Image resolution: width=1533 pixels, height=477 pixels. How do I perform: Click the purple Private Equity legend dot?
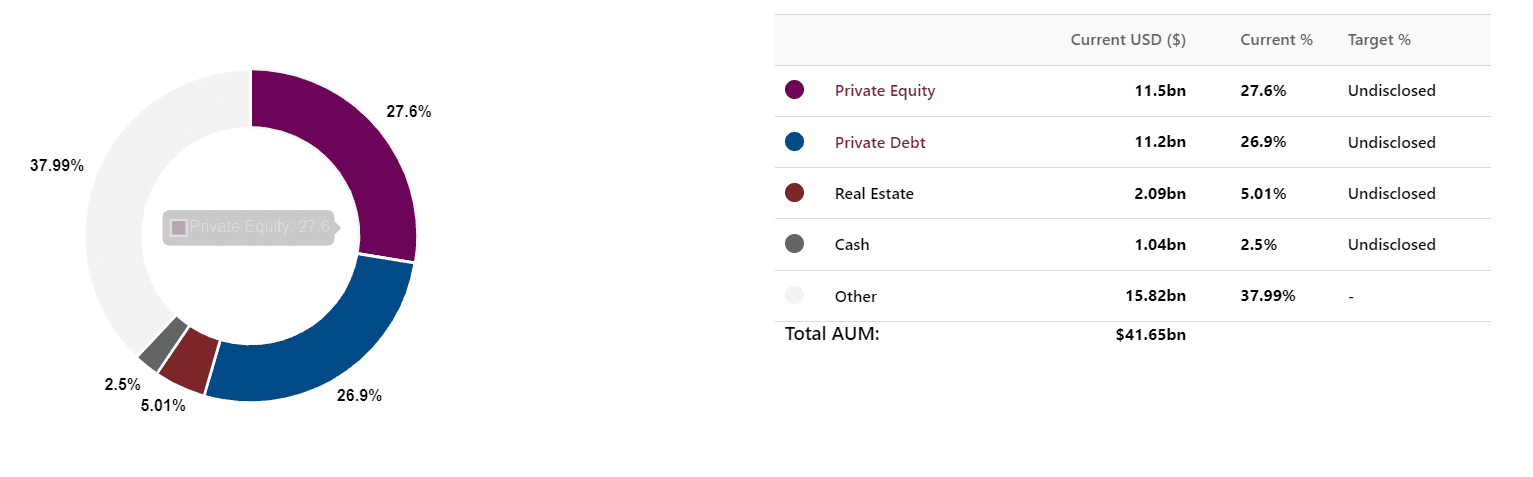[795, 90]
